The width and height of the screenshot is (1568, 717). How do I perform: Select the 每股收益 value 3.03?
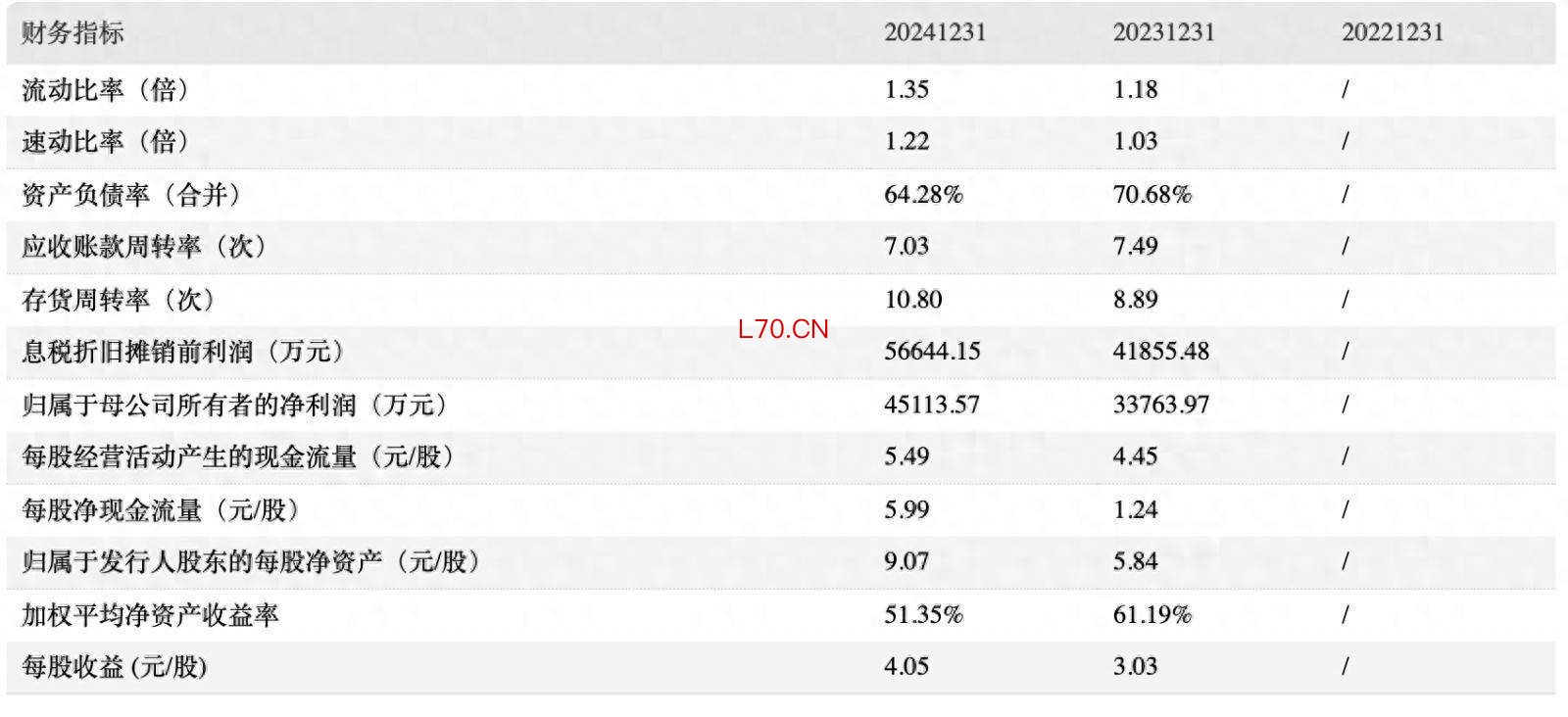tap(1135, 667)
